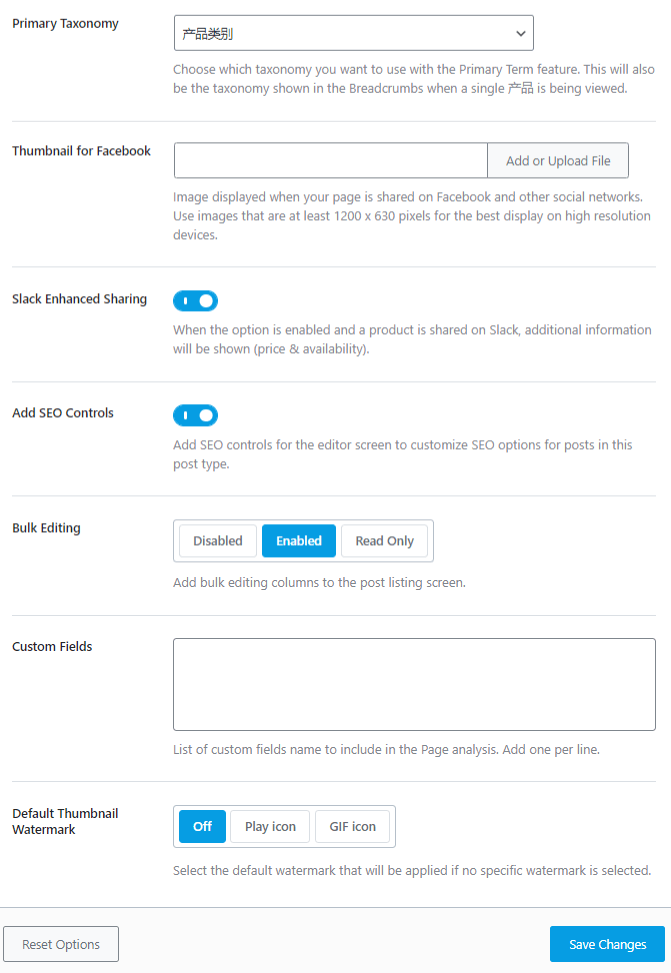671x973 pixels.
Task: Disable the Add SEO Controls switch
Action: [x=196, y=415]
